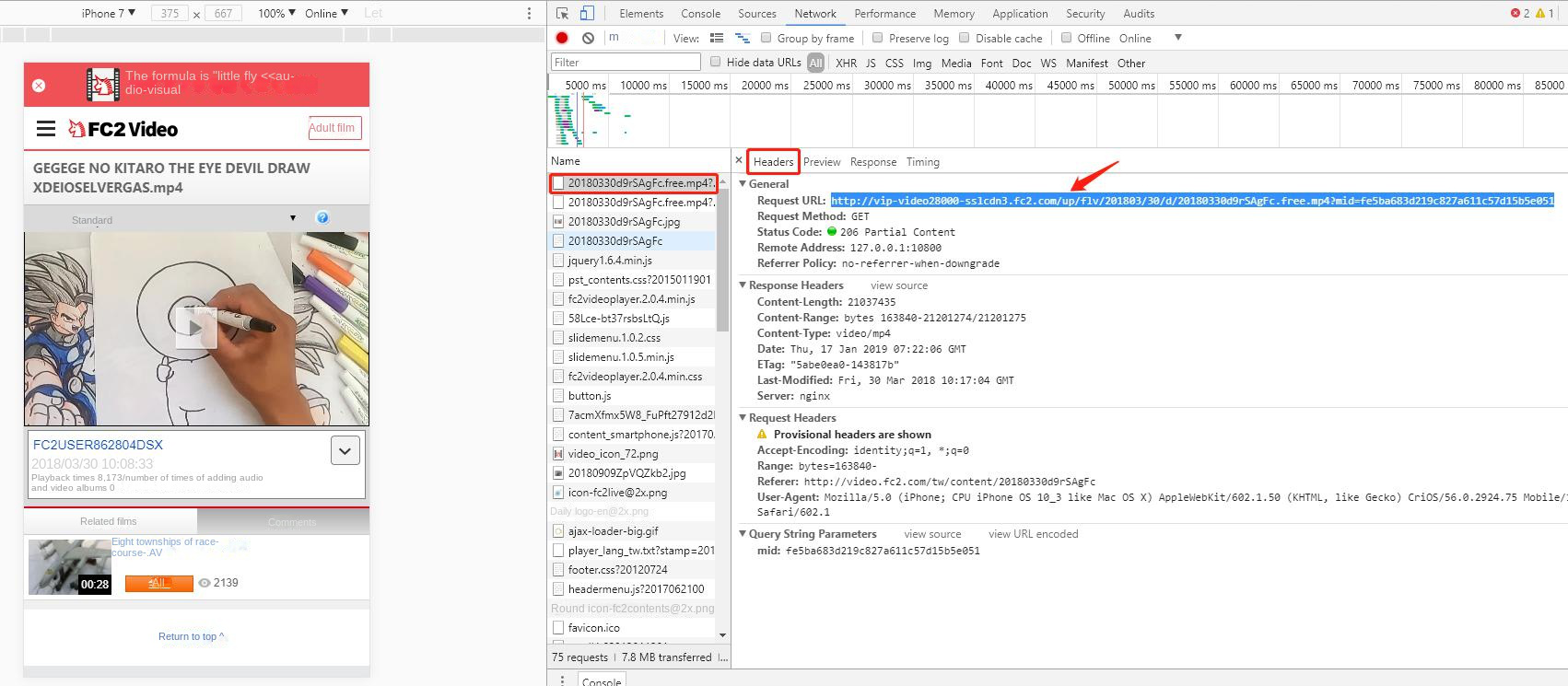
Task: Open the Sources panel tab
Action: click(757, 13)
